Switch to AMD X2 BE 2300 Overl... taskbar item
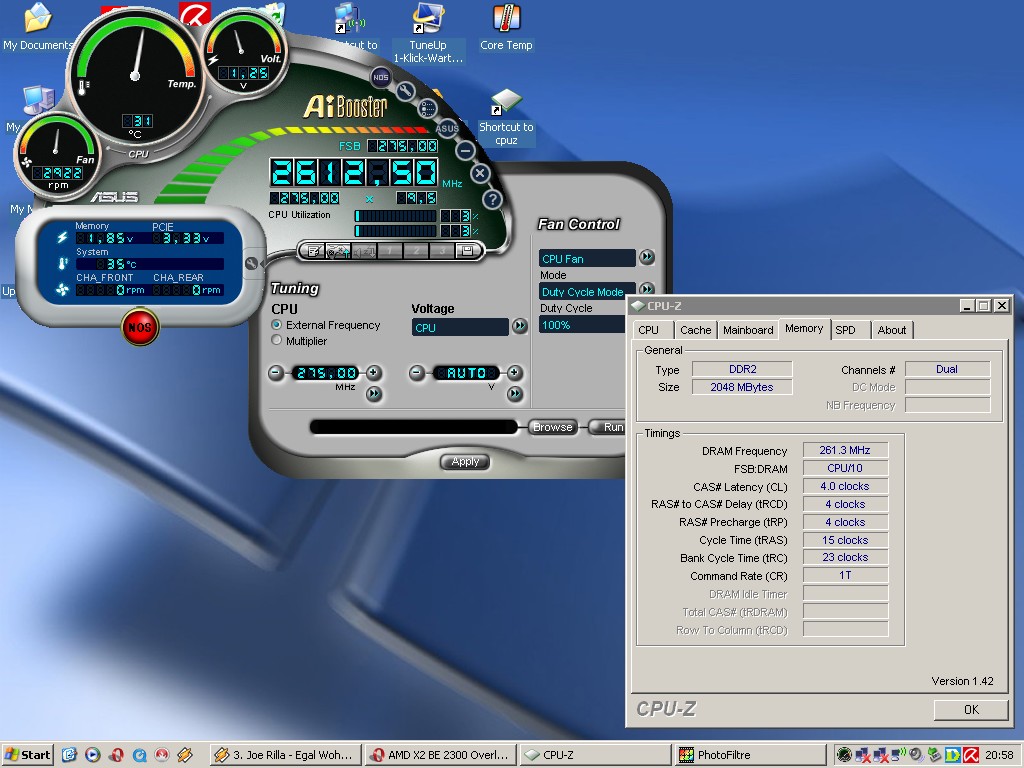Viewport: 1024px width, 768px height. (440, 755)
